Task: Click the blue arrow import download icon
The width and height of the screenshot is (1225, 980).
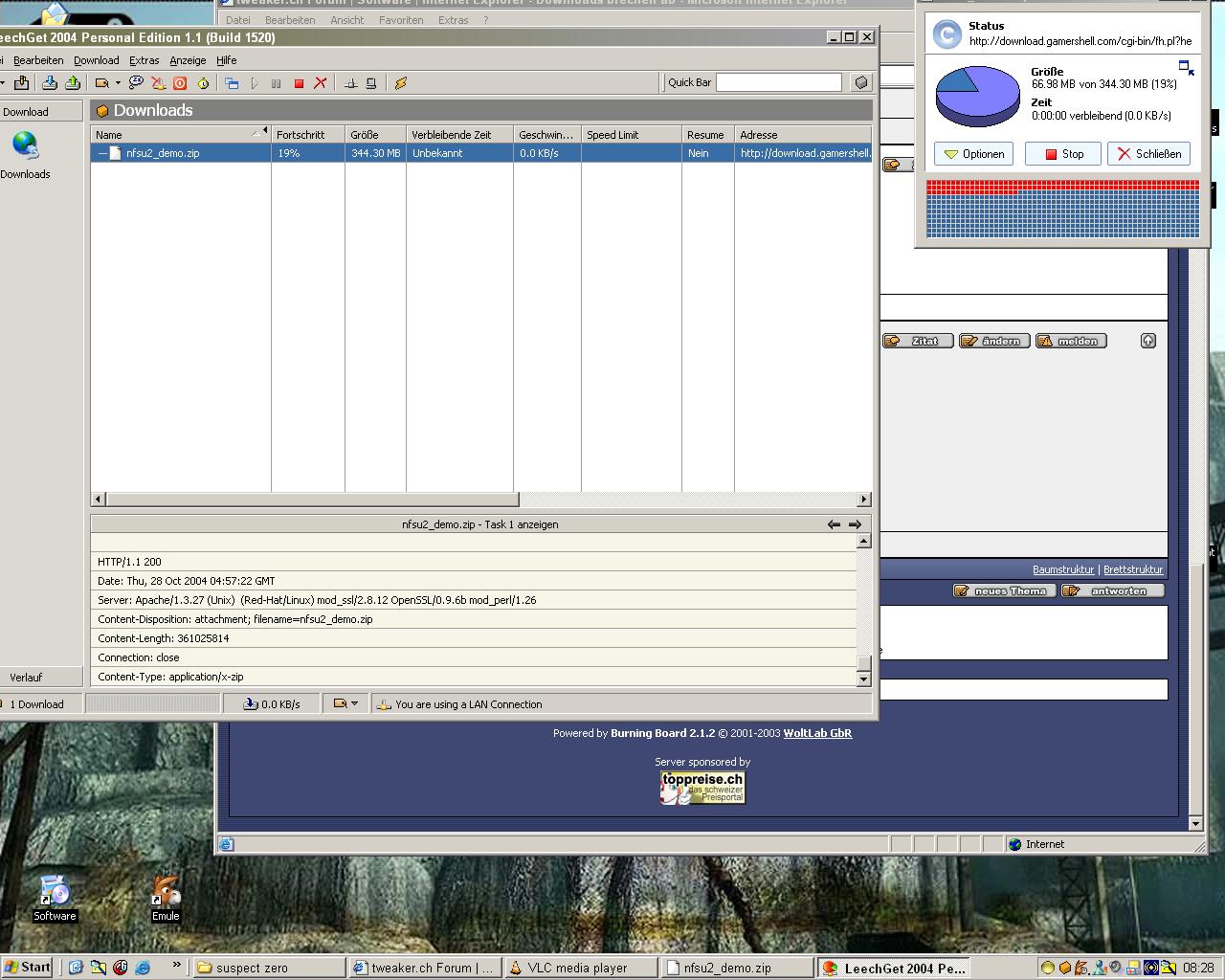Action: (50, 83)
